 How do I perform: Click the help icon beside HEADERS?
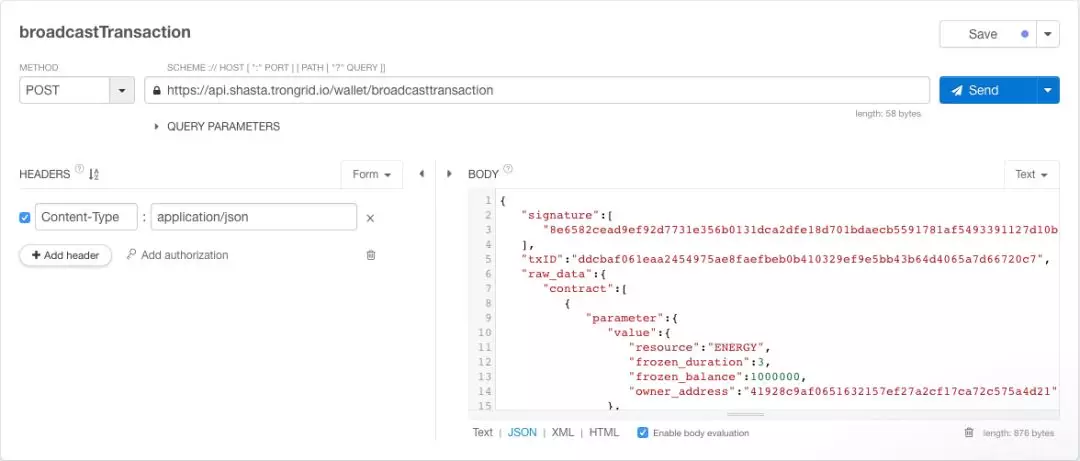[x=79, y=170]
